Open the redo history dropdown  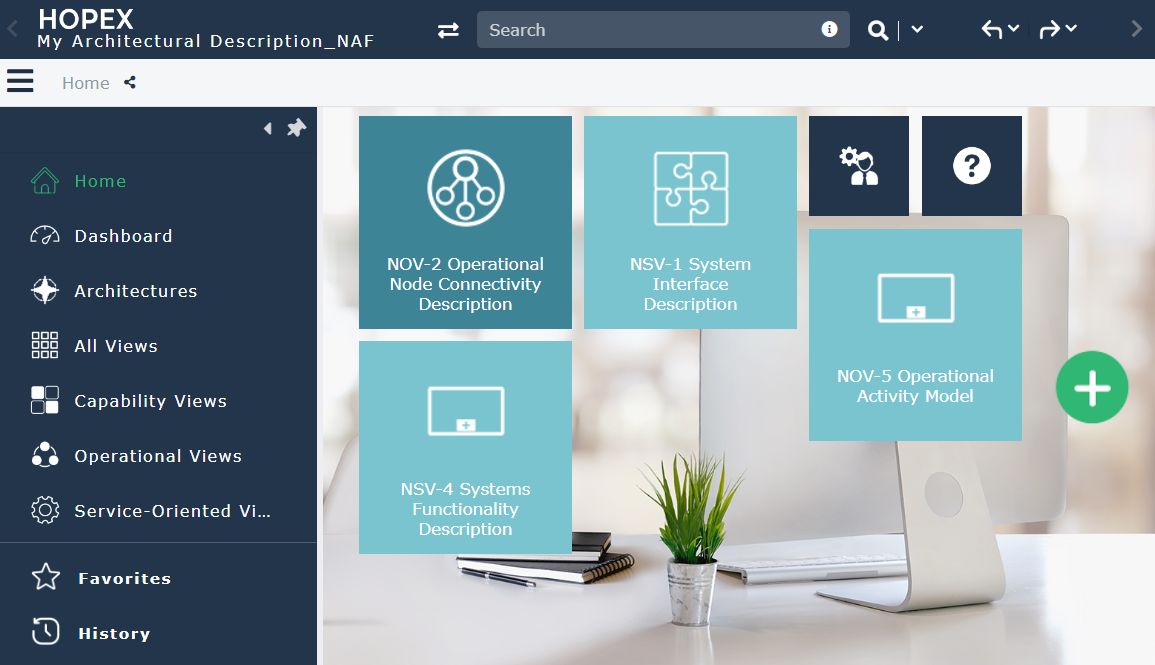point(1071,29)
